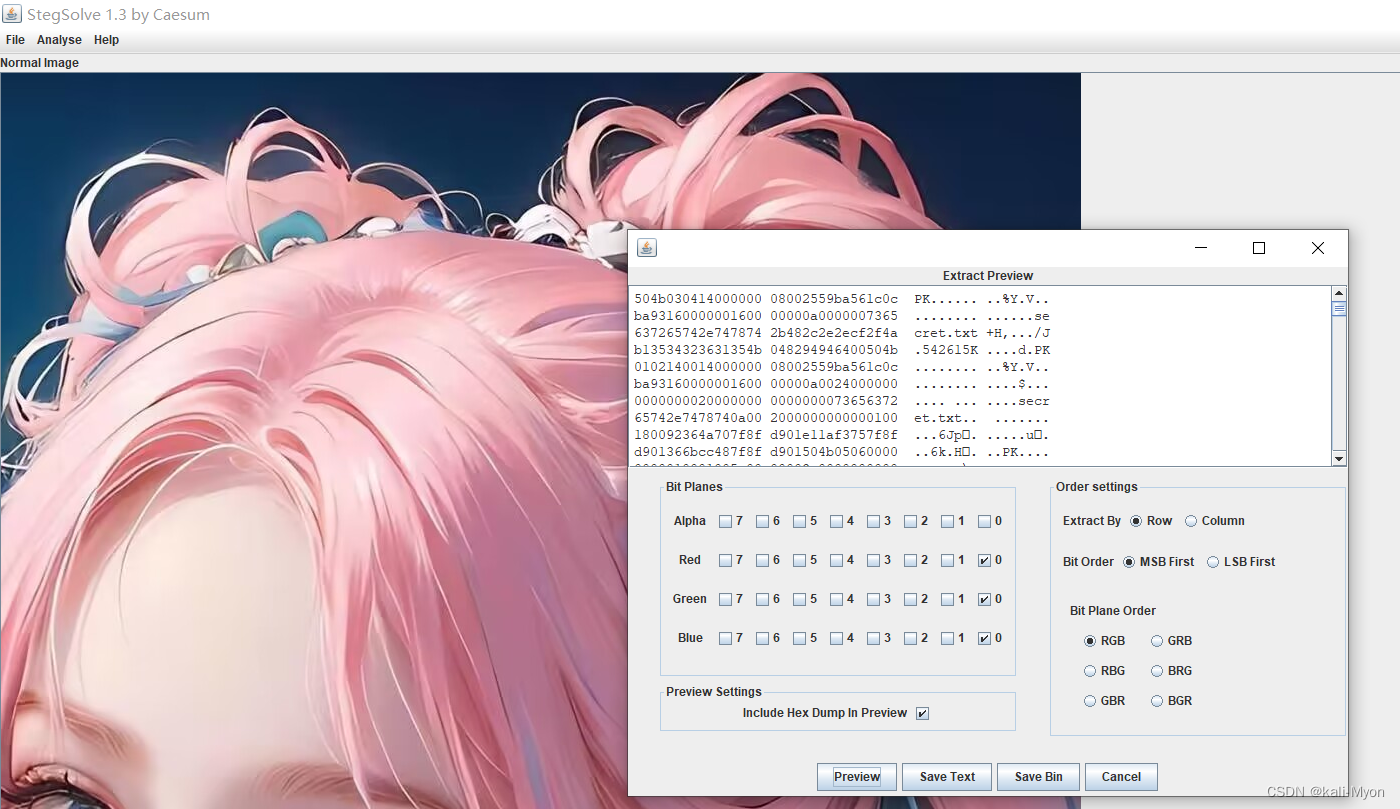Select MSB First bit order
The width and height of the screenshot is (1400, 809).
click(x=1129, y=562)
